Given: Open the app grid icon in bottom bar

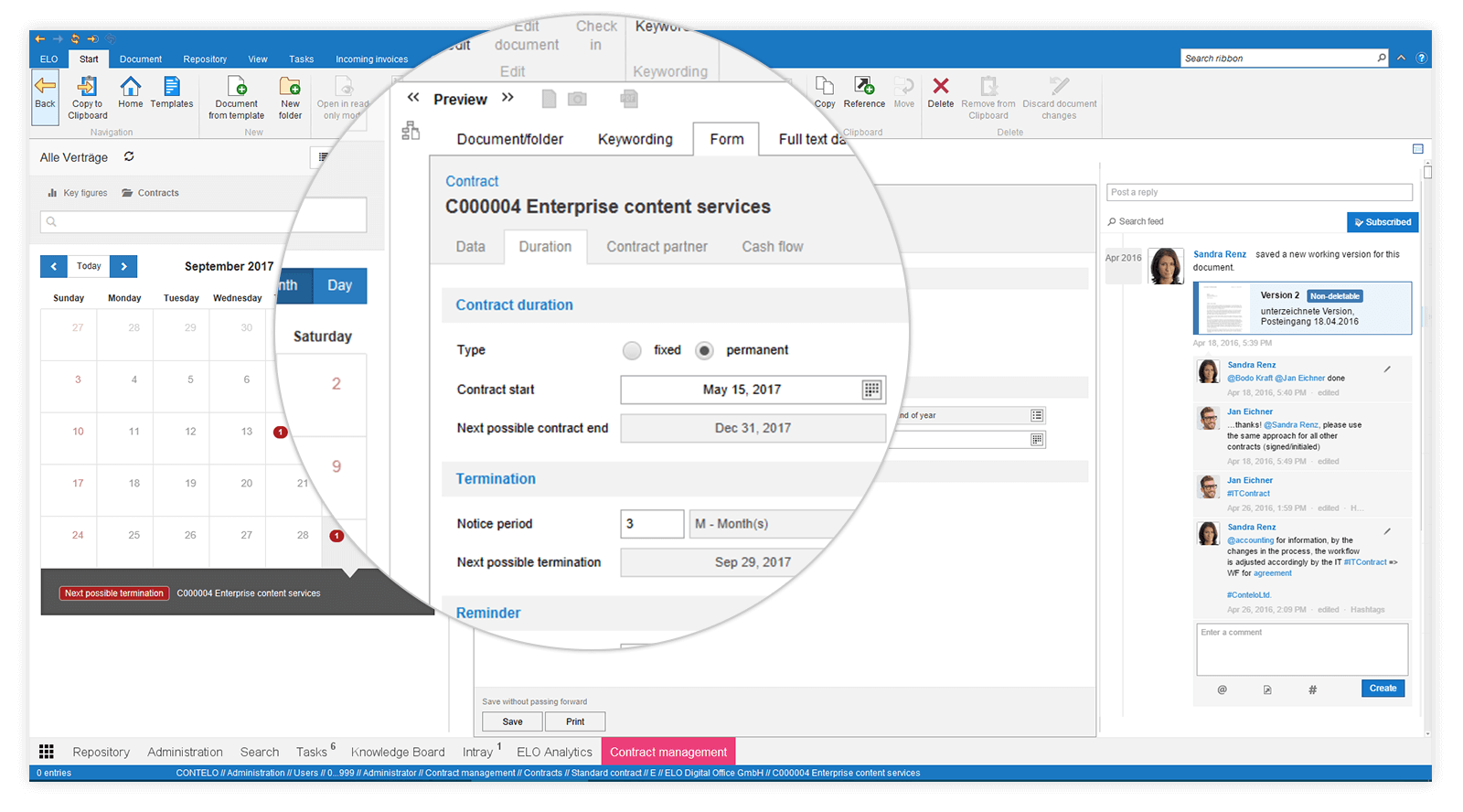Looking at the screenshot, I should click(x=47, y=752).
